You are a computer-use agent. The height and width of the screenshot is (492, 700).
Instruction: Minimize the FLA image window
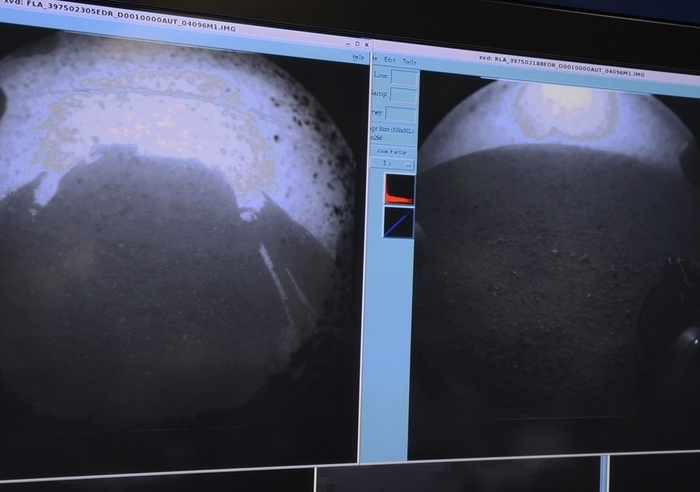pos(348,43)
